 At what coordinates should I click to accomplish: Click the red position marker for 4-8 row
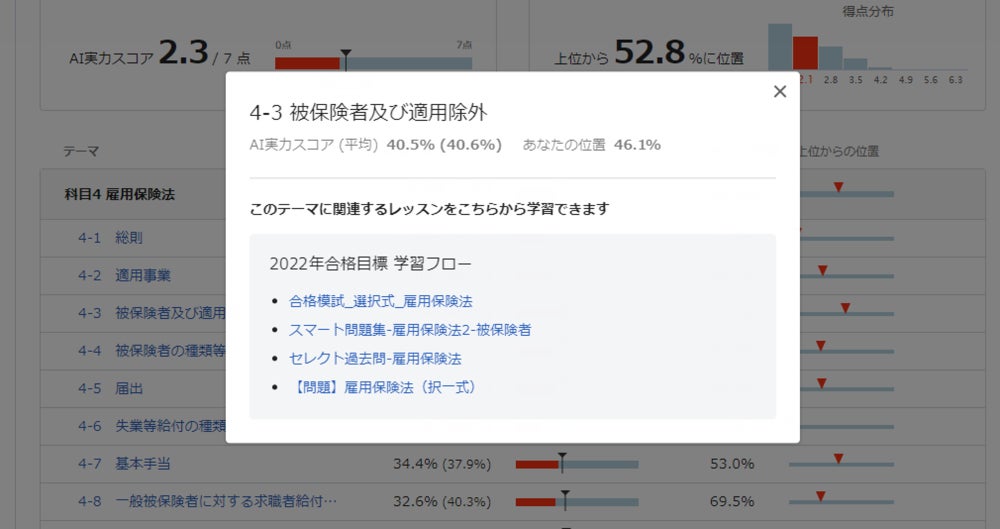click(821, 495)
